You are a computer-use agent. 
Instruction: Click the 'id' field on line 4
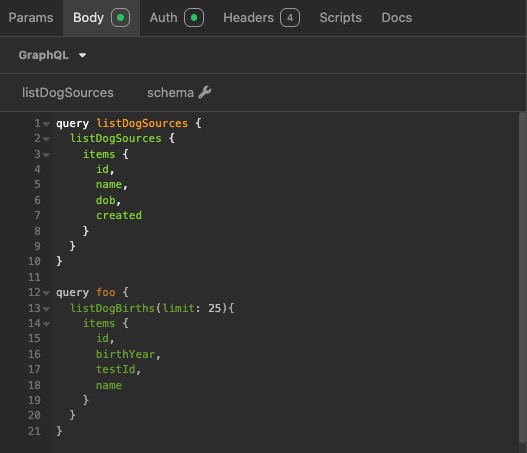tap(103, 169)
